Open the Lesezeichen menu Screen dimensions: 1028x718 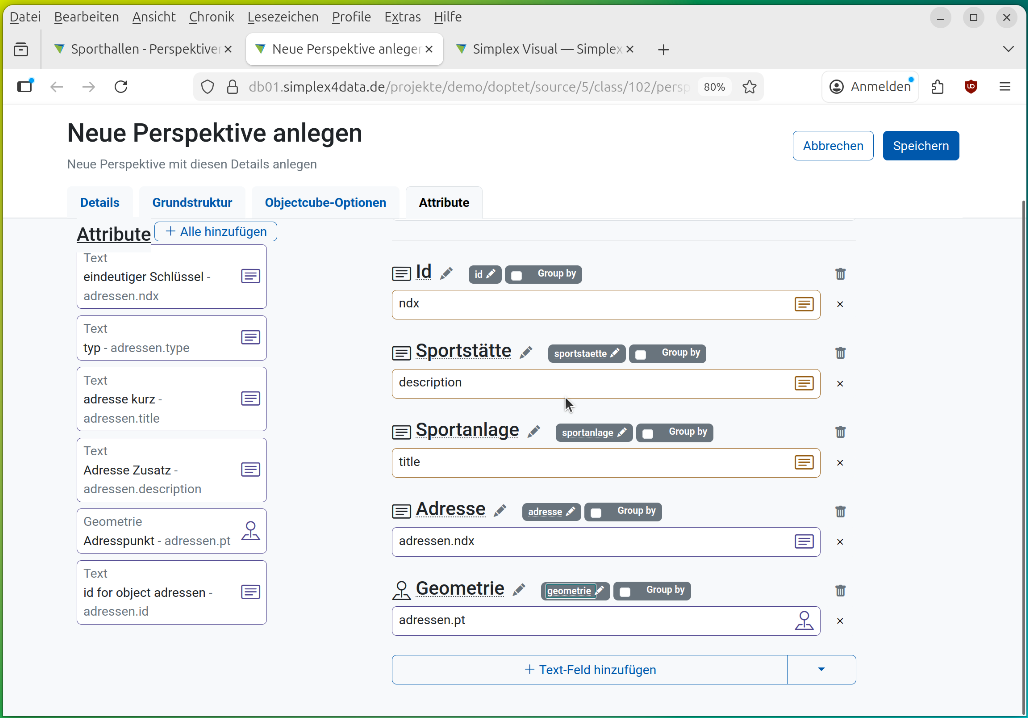(281, 17)
